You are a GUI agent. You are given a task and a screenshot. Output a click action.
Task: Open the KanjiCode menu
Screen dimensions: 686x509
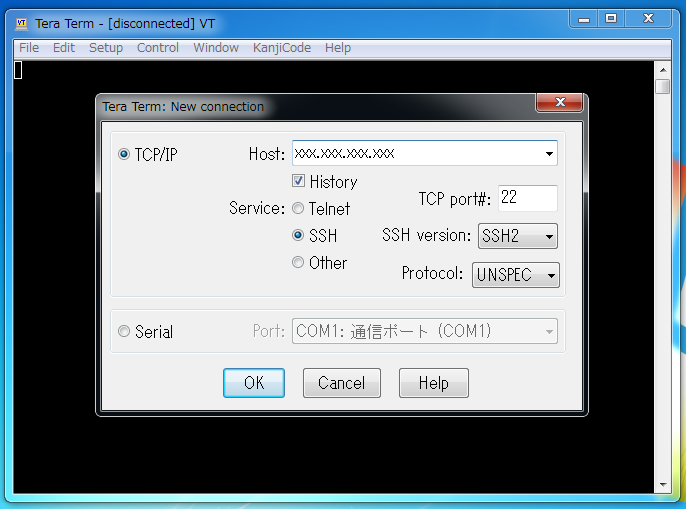point(282,48)
